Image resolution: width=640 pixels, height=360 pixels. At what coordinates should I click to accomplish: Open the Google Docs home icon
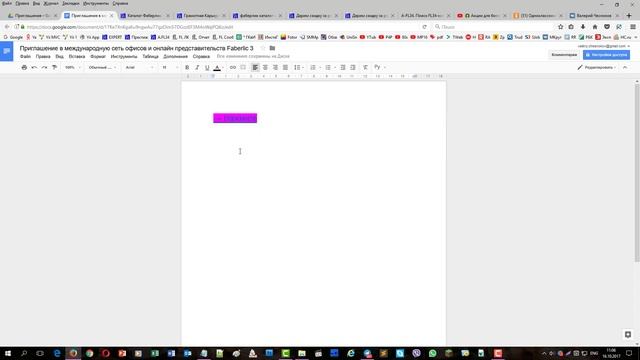(x=7, y=51)
